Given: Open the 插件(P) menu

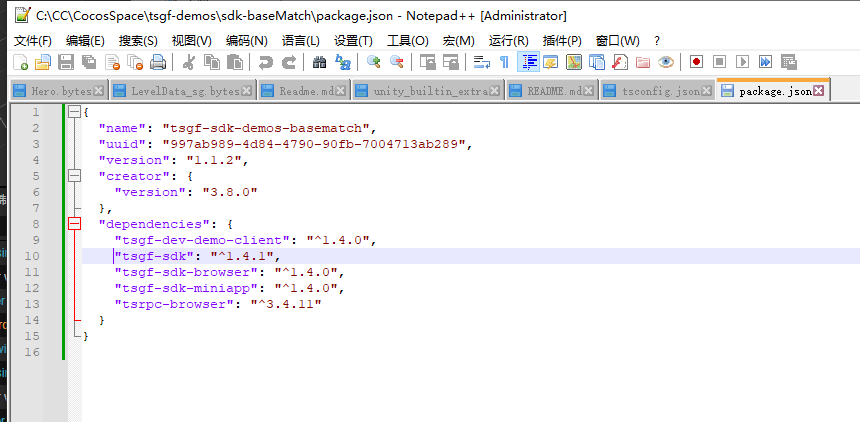Looking at the screenshot, I should [562, 41].
